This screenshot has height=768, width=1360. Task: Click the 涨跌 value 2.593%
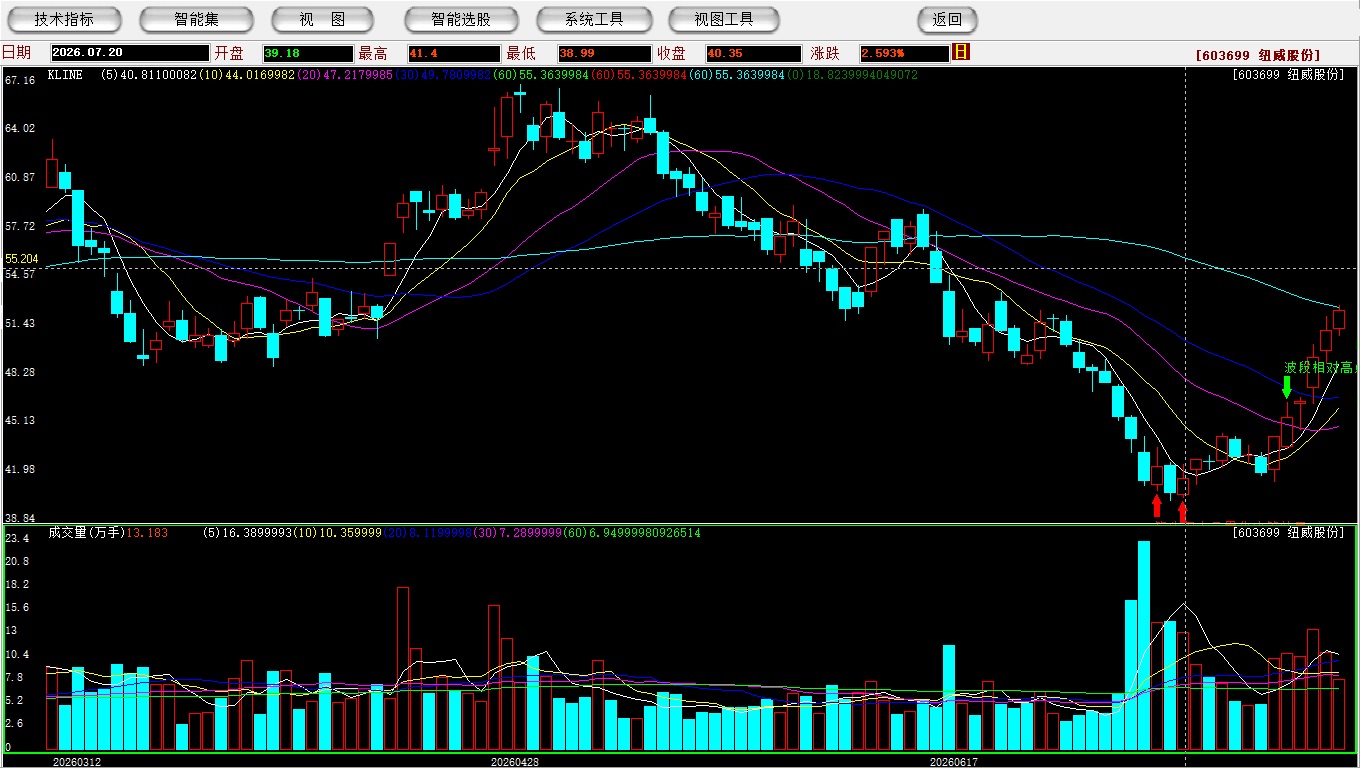(903, 53)
